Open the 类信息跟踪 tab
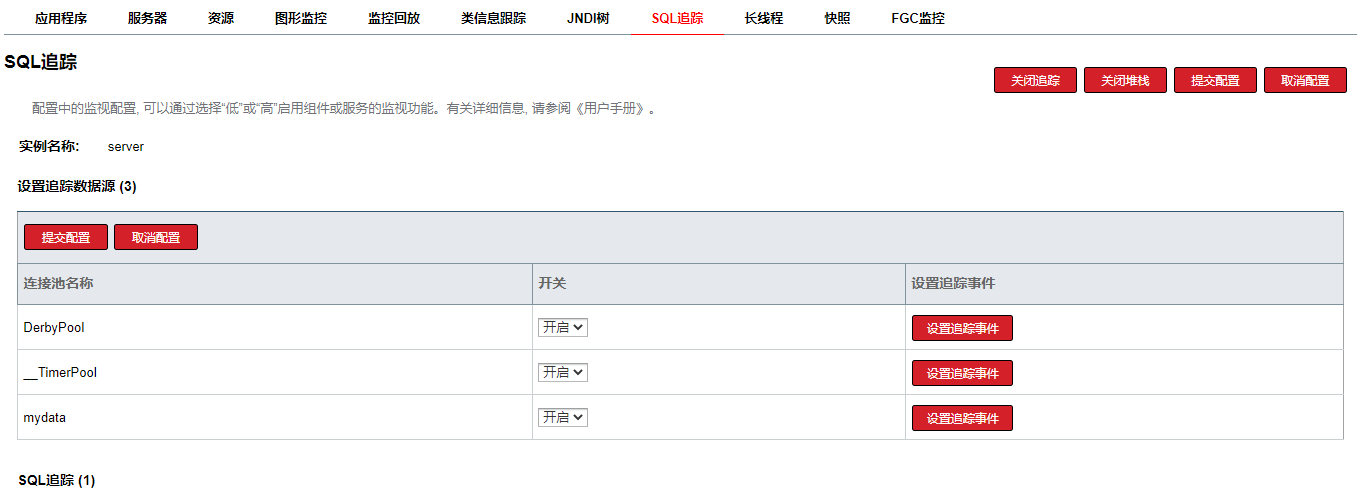This screenshot has height=489, width=1357. 494,18
